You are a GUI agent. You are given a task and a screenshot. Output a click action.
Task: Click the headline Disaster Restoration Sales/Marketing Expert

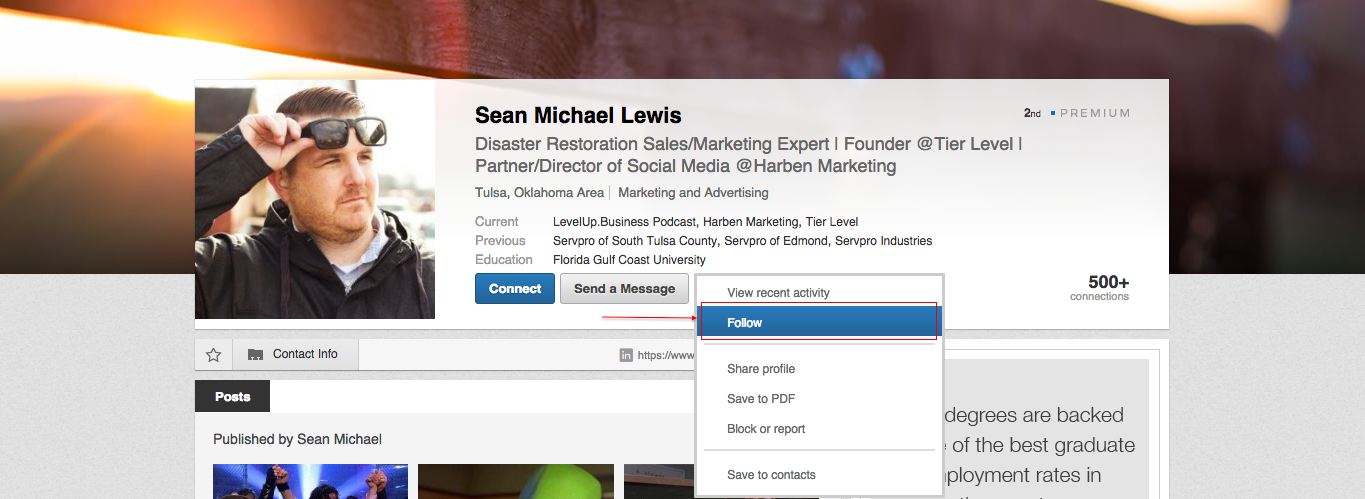[748, 155]
